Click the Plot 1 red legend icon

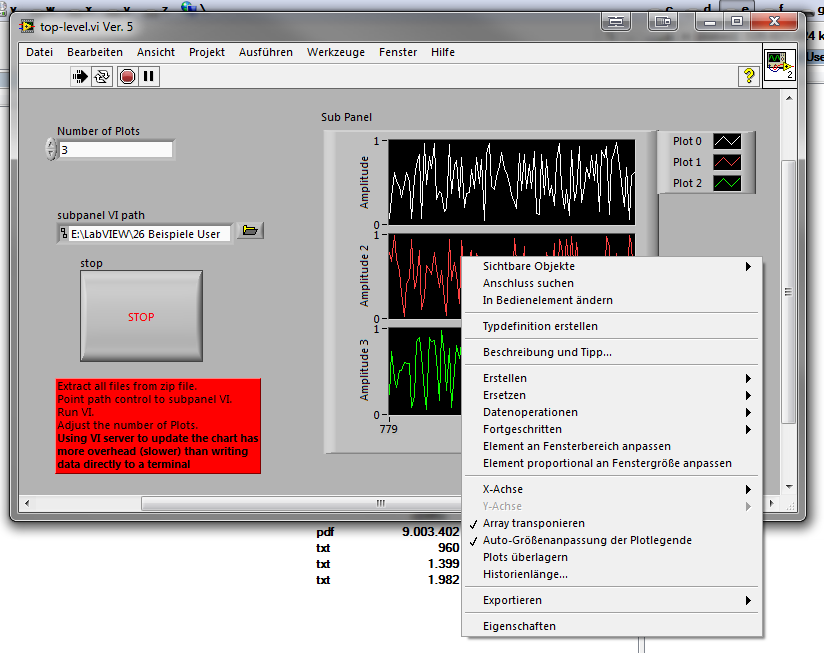pos(728,162)
